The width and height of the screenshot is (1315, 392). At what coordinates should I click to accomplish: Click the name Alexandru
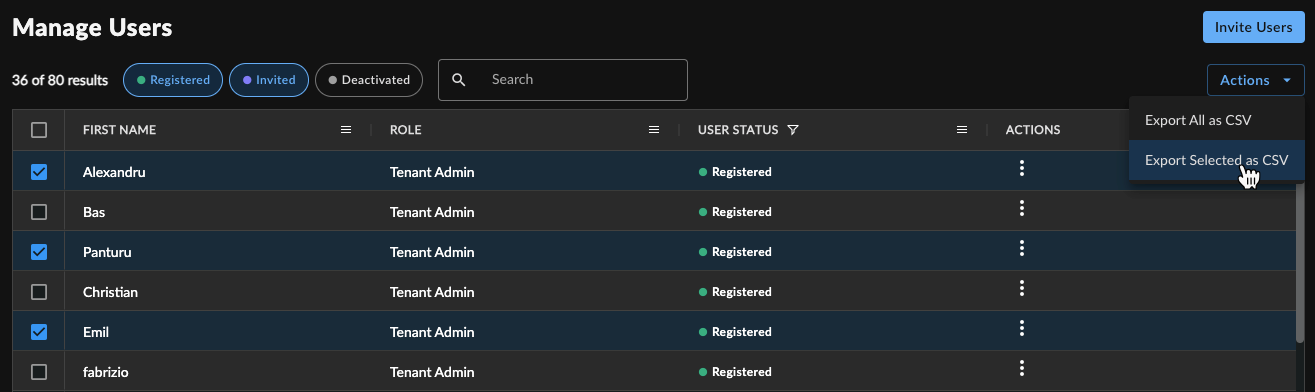115,172
